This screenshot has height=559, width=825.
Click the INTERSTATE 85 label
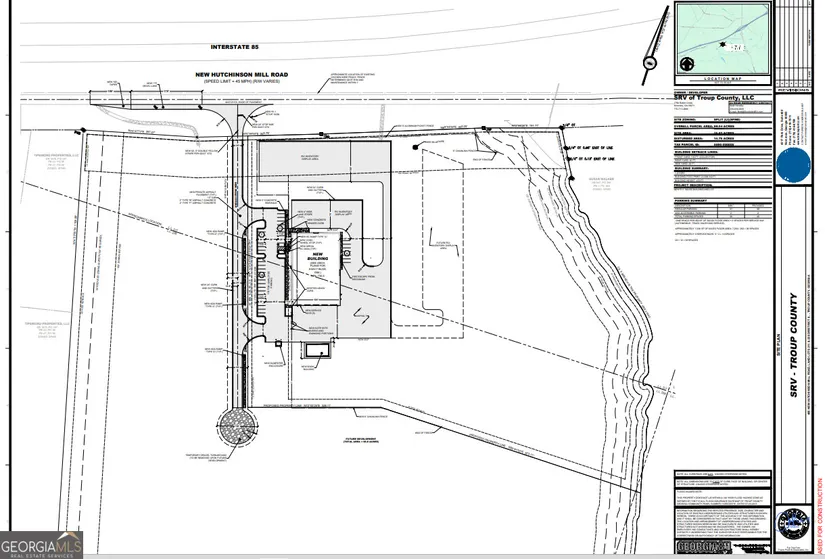point(242,47)
